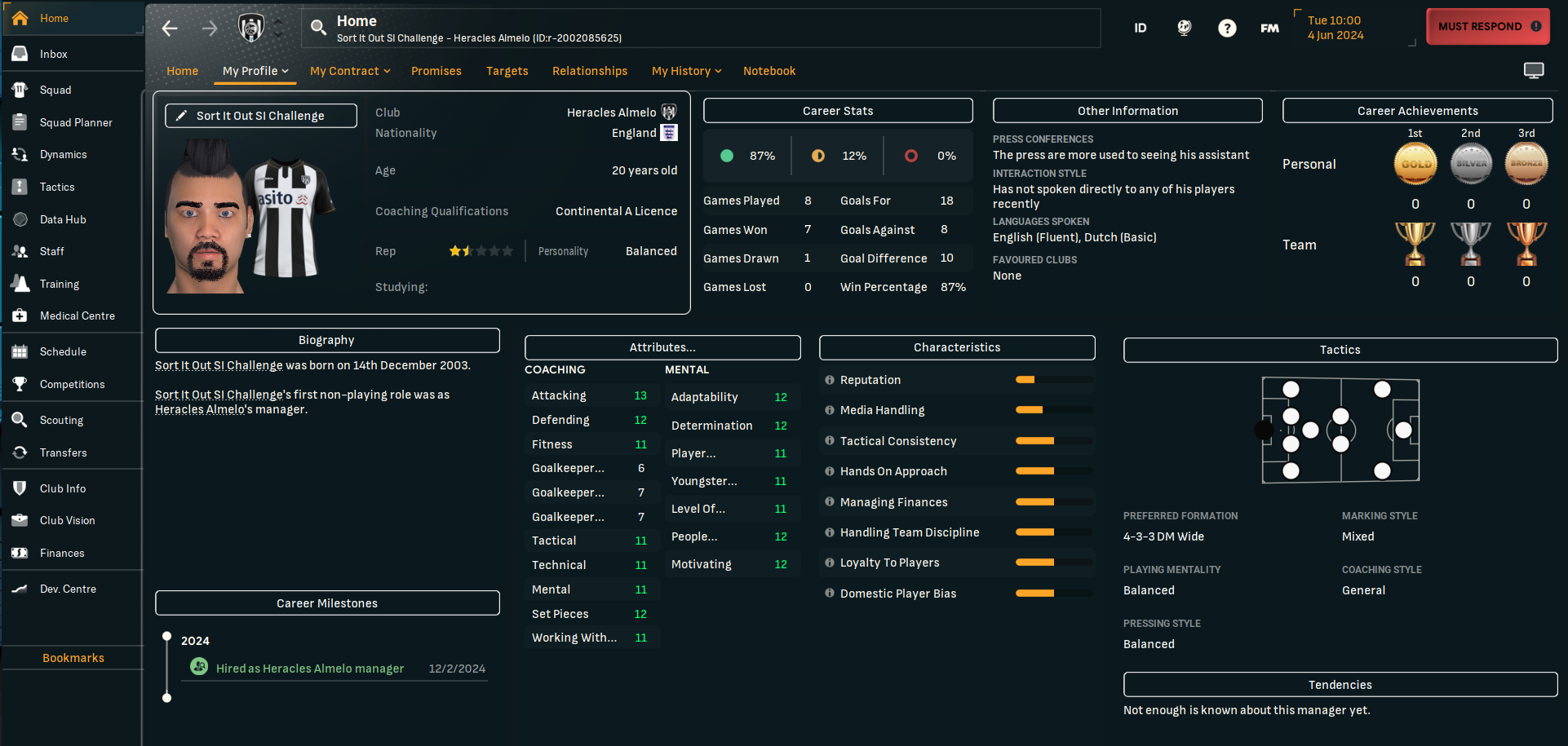Click the formation pitch diagram
Screen dimensions: 1568x746
coord(1340,430)
